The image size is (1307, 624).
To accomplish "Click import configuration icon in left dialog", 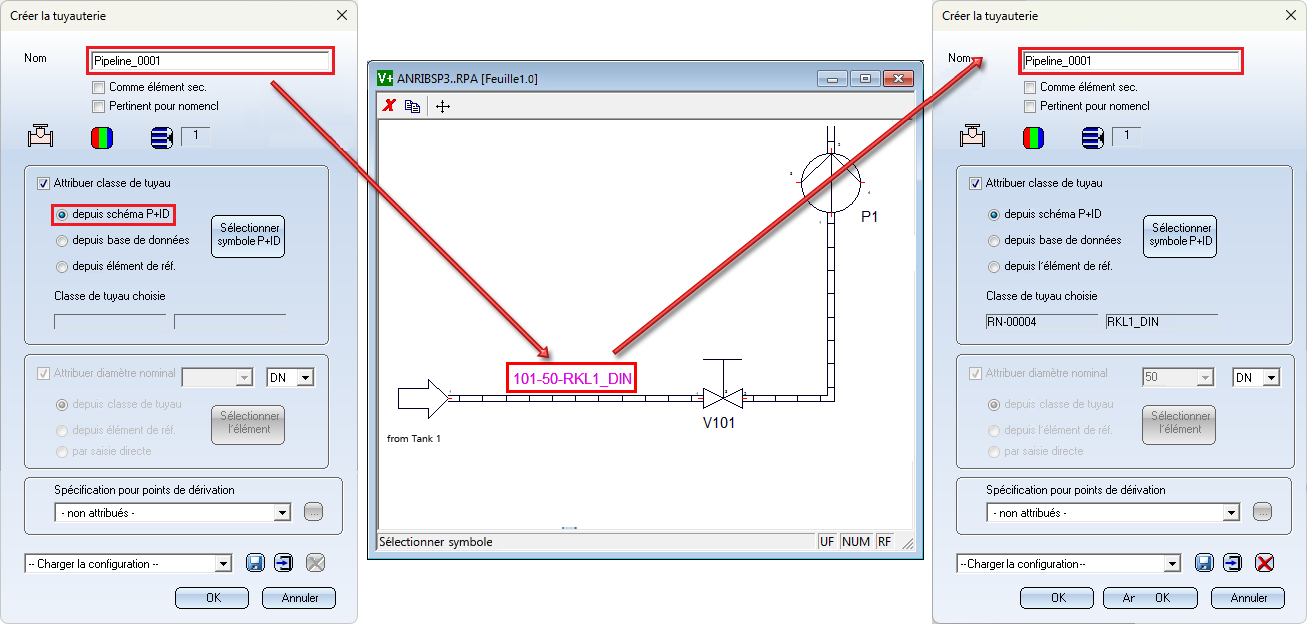I will [x=285, y=563].
